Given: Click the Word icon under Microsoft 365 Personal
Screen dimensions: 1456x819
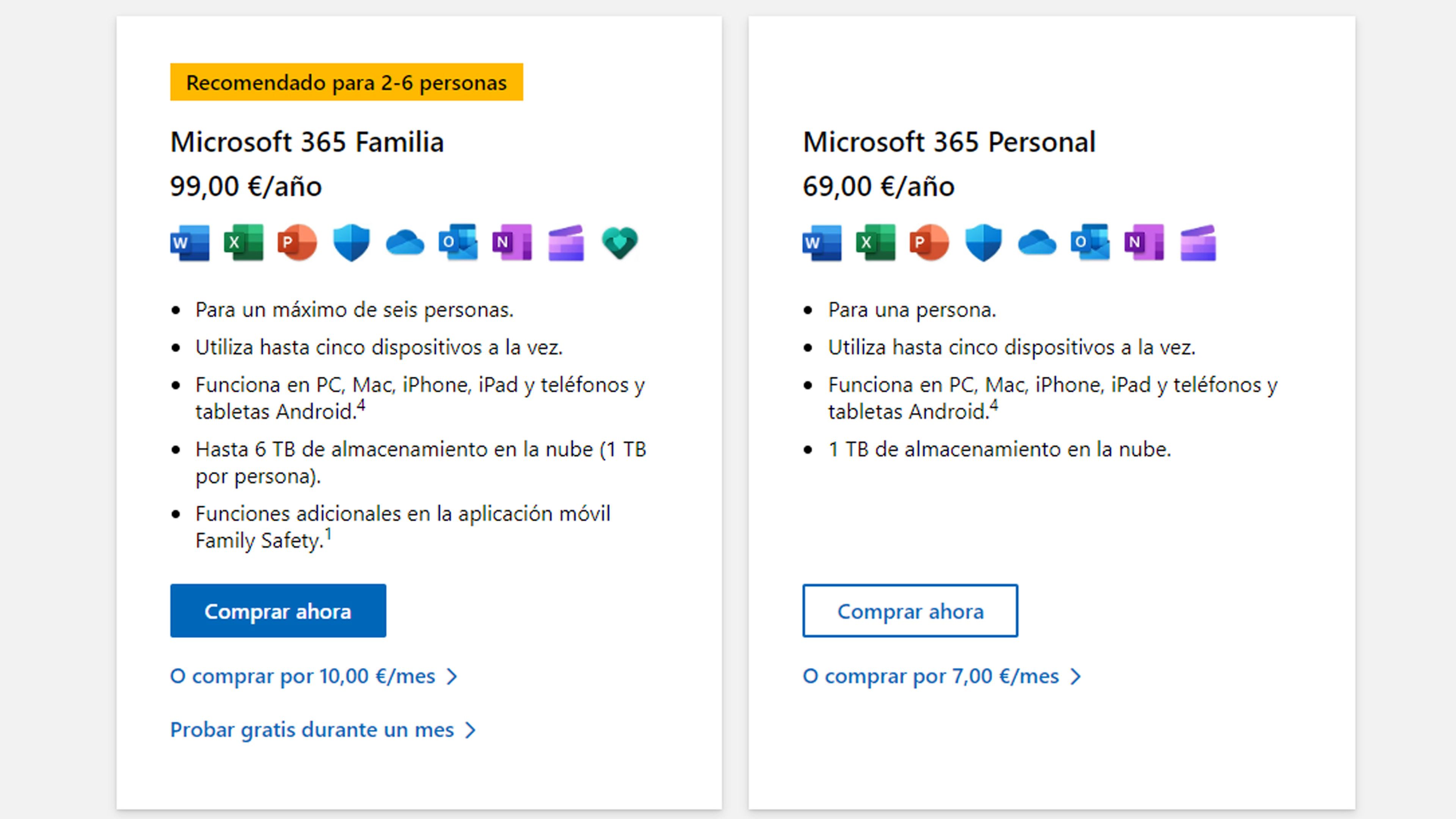Looking at the screenshot, I should coord(822,243).
